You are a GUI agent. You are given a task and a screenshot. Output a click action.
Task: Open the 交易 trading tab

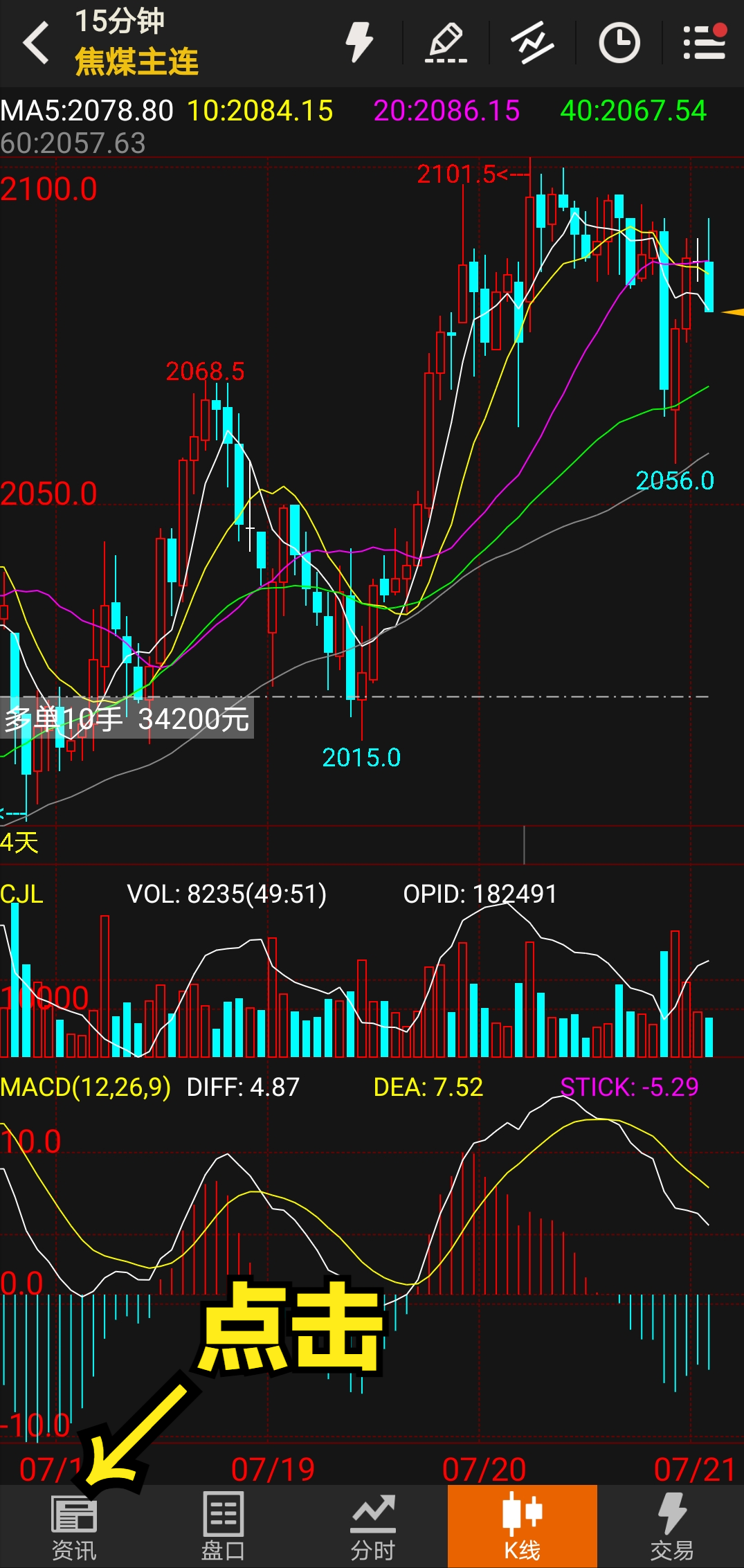tap(671, 1526)
